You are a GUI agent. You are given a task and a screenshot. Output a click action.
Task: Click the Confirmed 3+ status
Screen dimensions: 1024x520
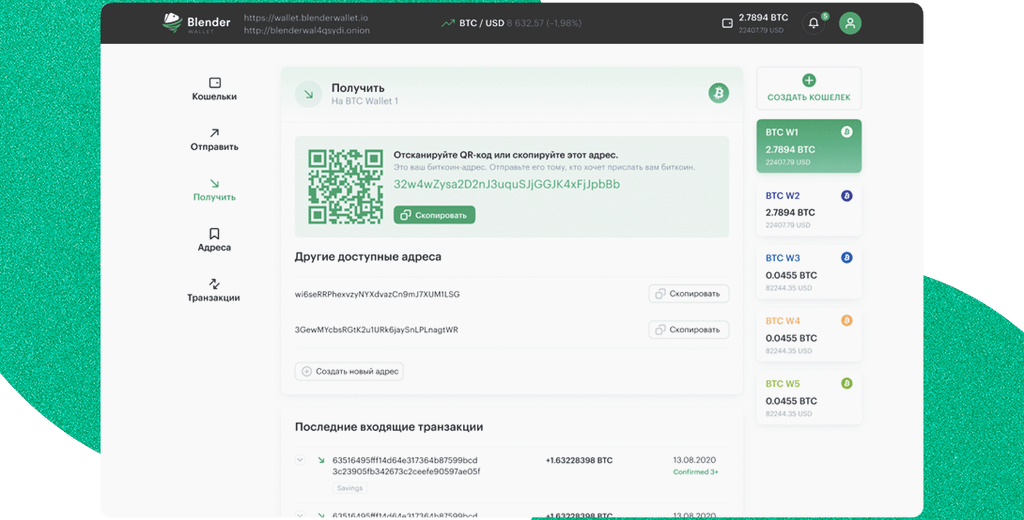click(x=696, y=472)
